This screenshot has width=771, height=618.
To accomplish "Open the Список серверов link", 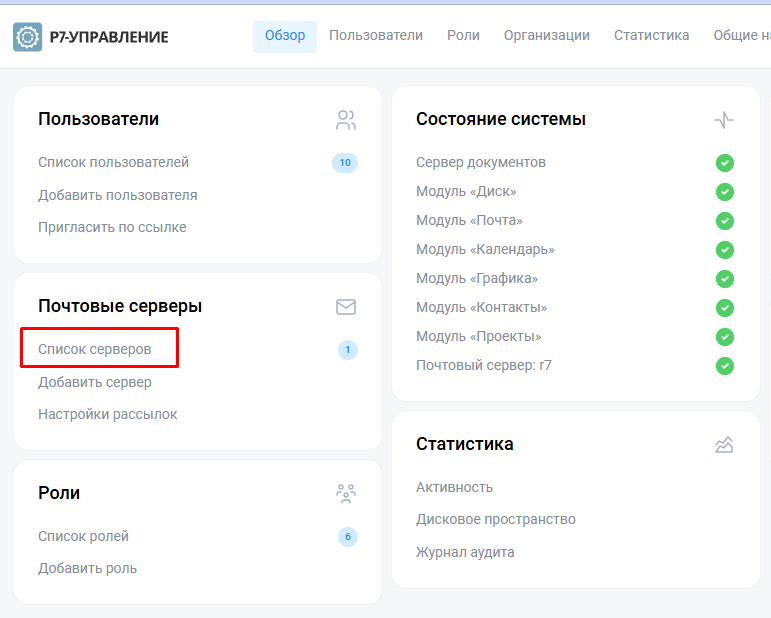I will coord(95,349).
